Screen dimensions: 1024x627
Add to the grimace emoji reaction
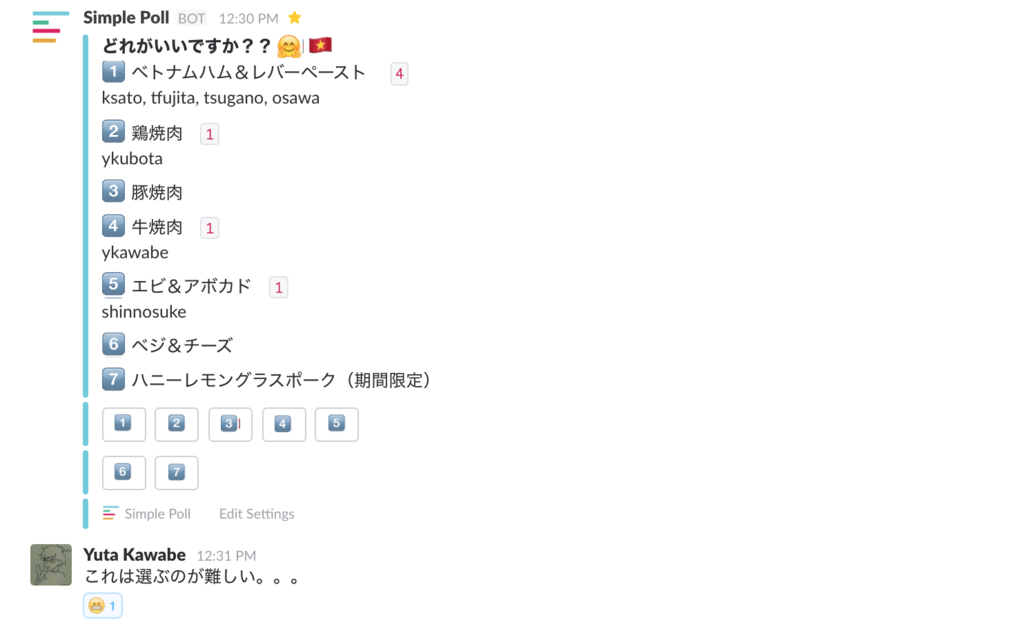(103, 606)
